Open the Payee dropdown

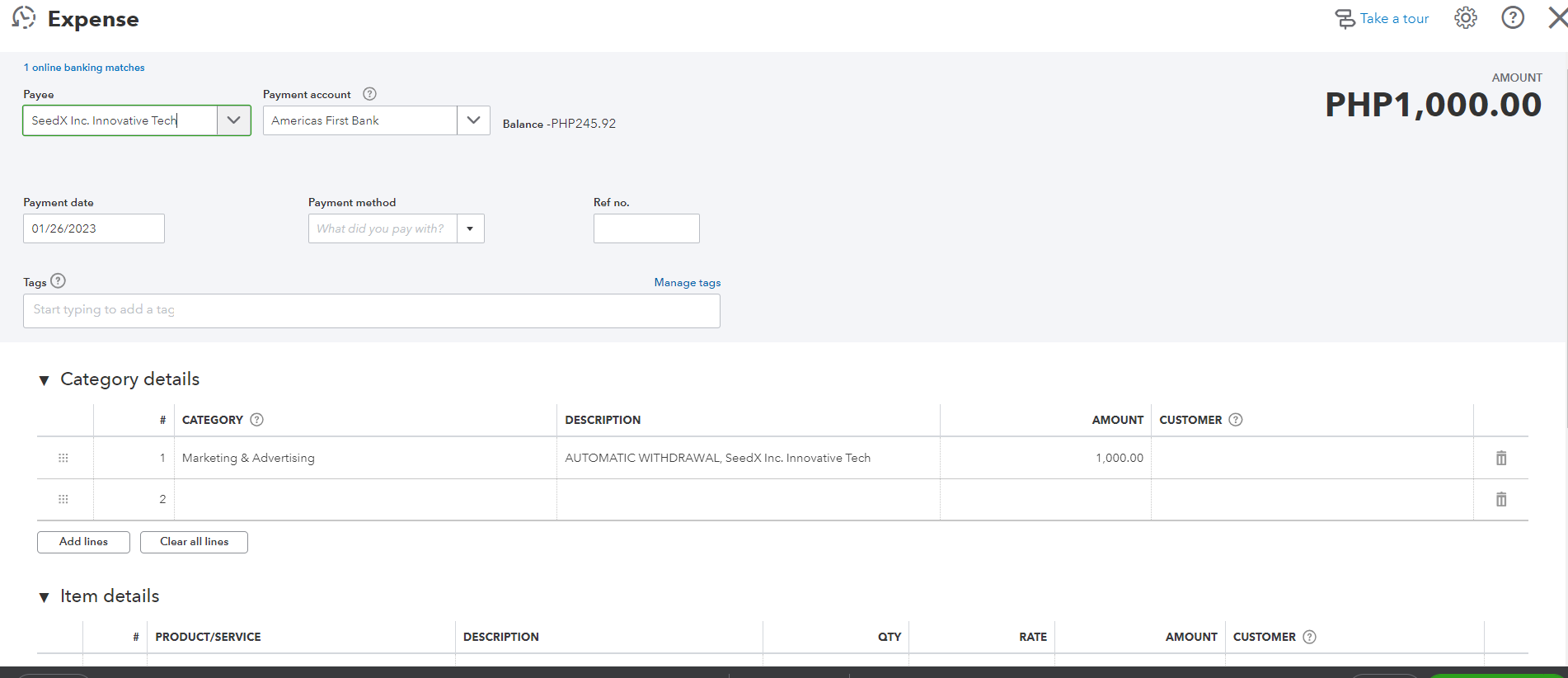click(x=234, y=120)
